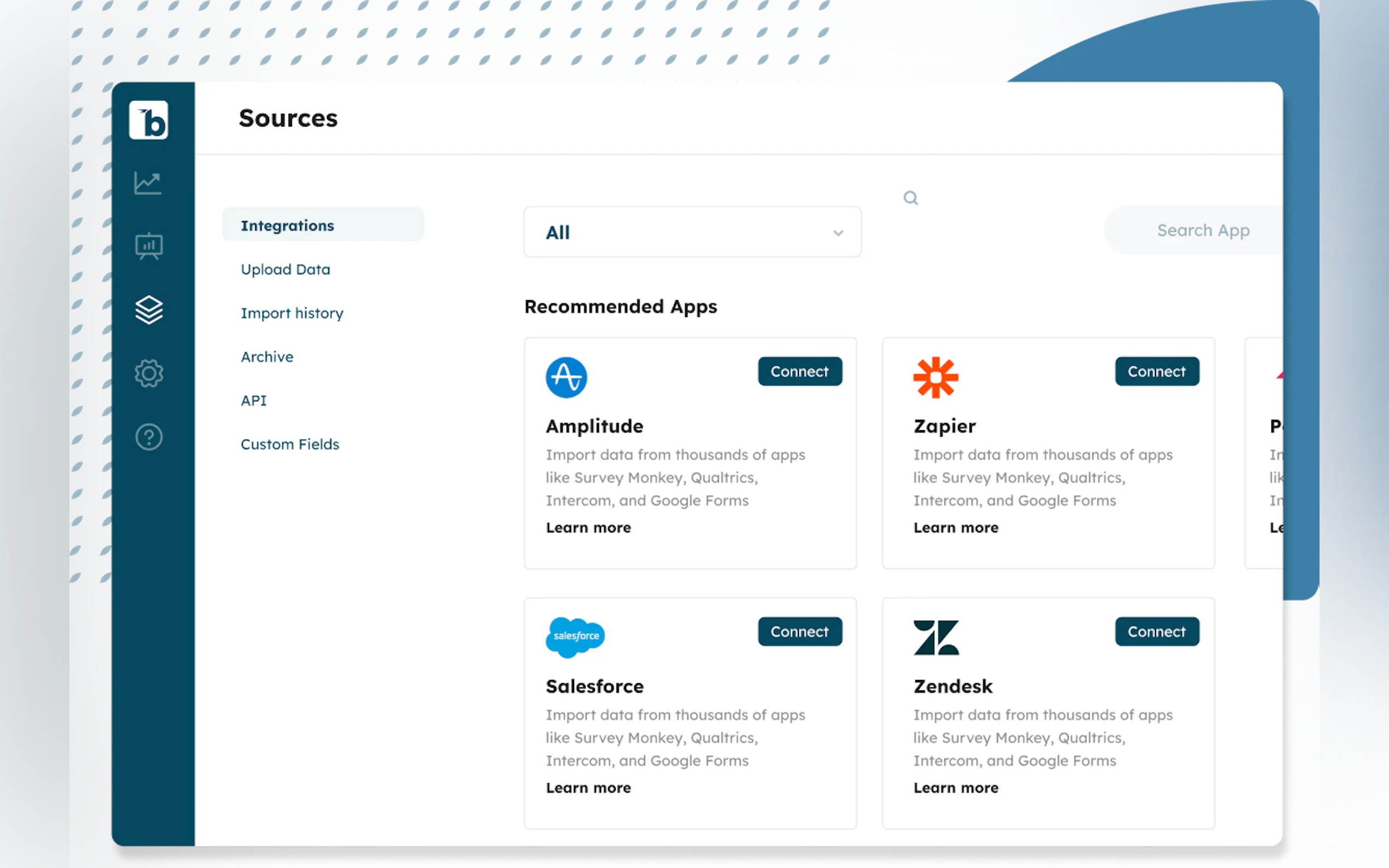The image size is (1389, 868).
Task: Connect the Amplitude integration
Action: (x=799, y=372)
